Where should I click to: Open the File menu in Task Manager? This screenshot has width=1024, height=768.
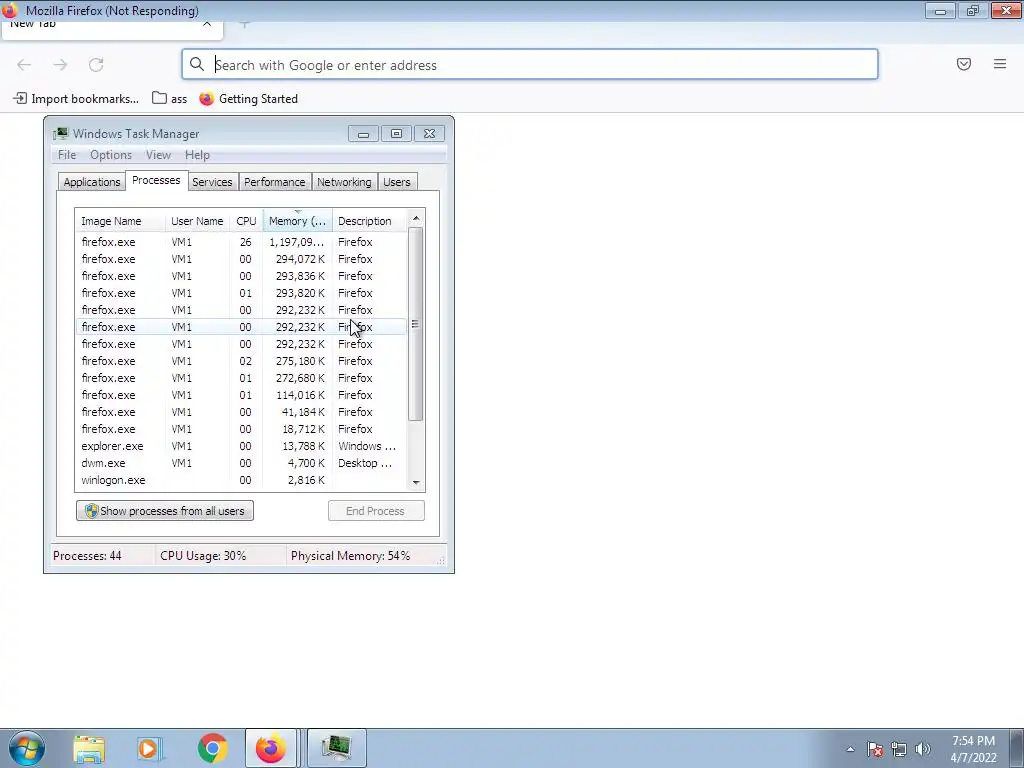click(x=67, y=155)
